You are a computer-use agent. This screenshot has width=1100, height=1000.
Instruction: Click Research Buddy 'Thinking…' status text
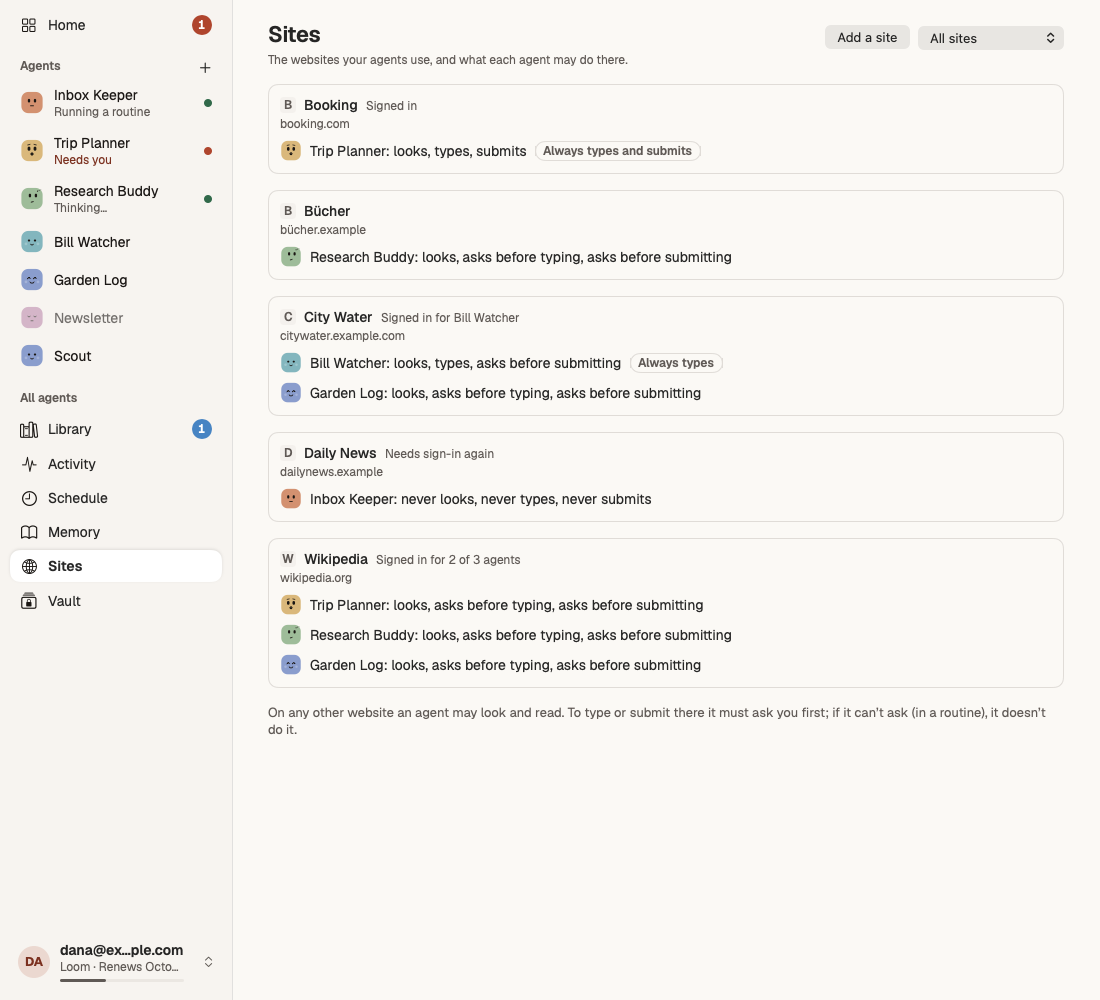pyautogui.click(x=81, y=208)
